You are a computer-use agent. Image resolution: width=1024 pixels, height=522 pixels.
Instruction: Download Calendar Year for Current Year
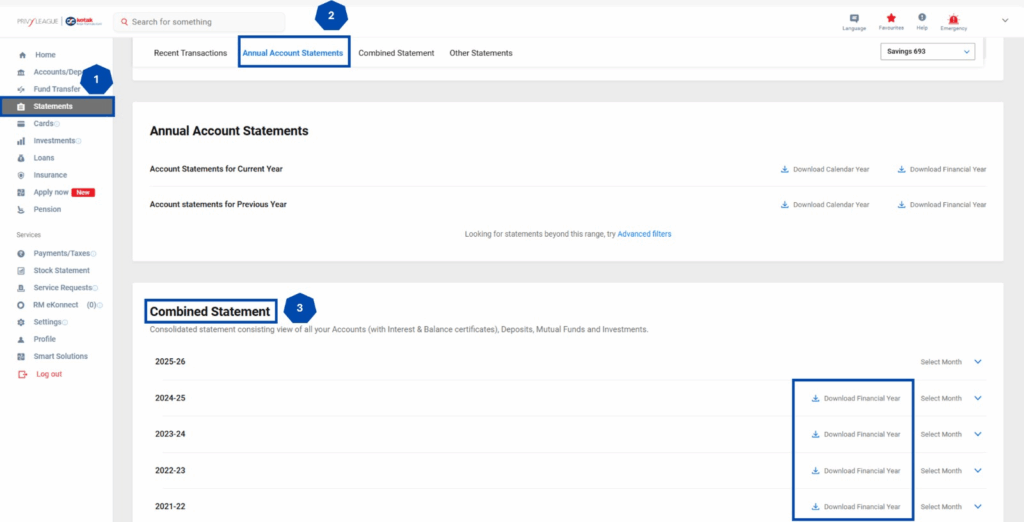click(825, 169)
